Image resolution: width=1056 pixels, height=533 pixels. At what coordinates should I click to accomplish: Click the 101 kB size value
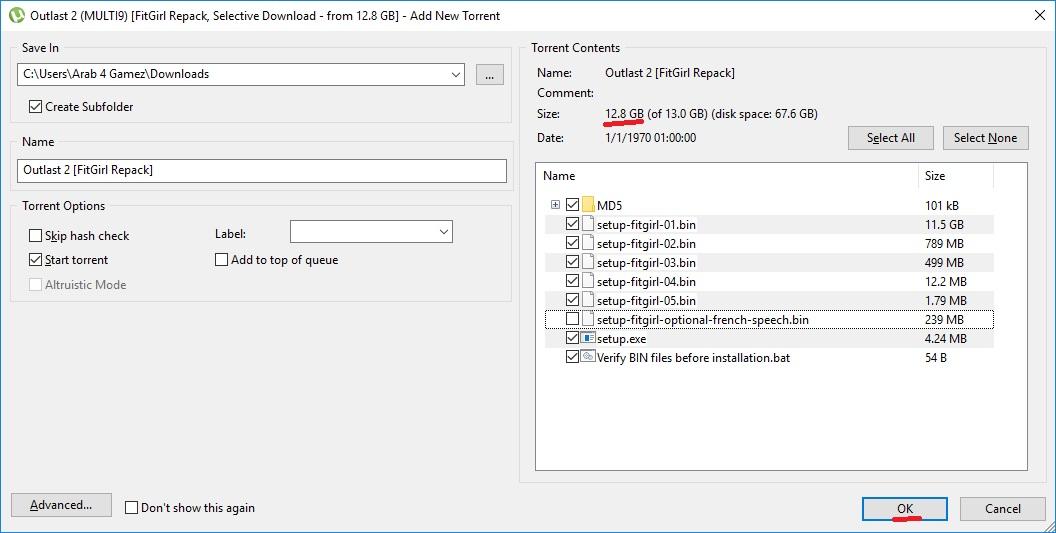click(942, 205)
